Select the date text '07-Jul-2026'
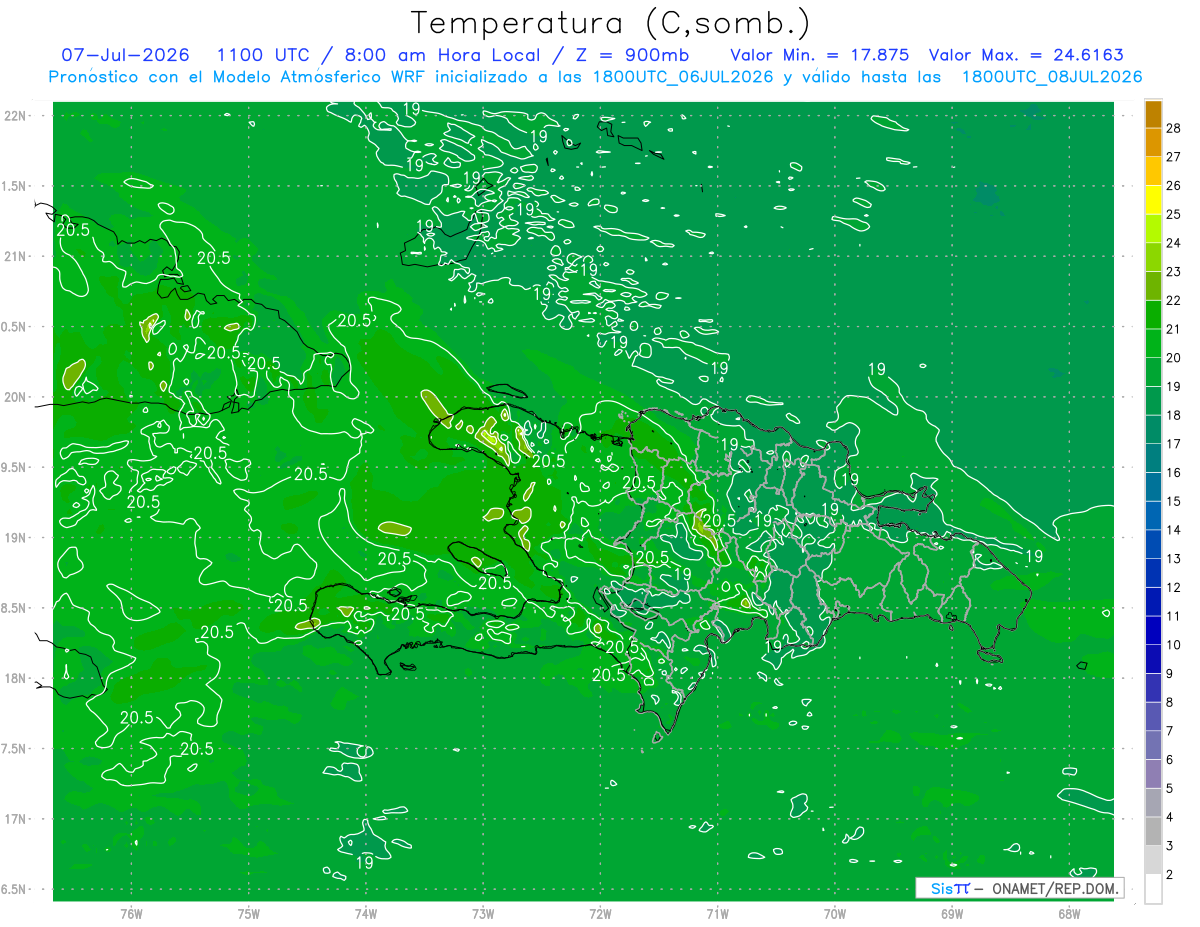This screenshot has height=927, width=1200. click(126, 55)
